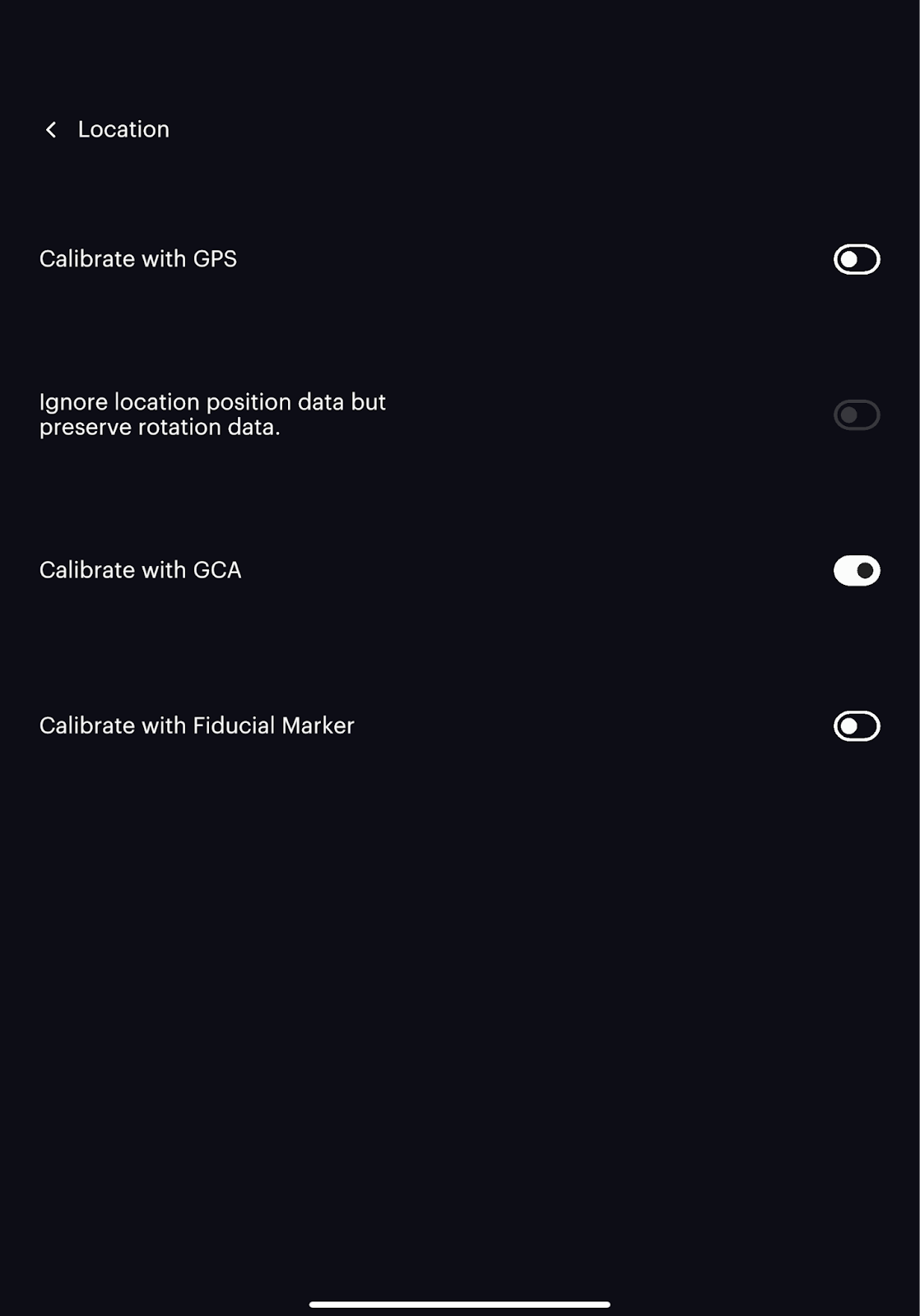Enable the Calibrate with Fiducial Marker switch

point(857,726)
